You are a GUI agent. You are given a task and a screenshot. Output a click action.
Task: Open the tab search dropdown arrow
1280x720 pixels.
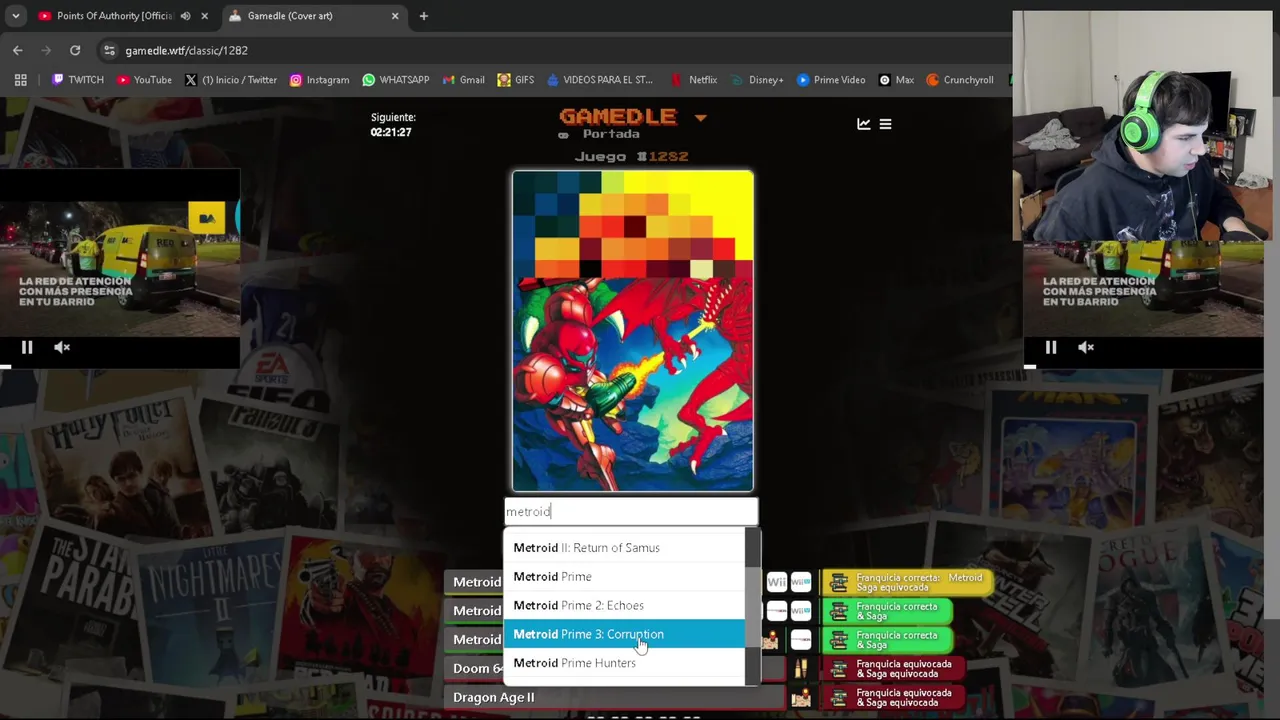click(16, 16)
